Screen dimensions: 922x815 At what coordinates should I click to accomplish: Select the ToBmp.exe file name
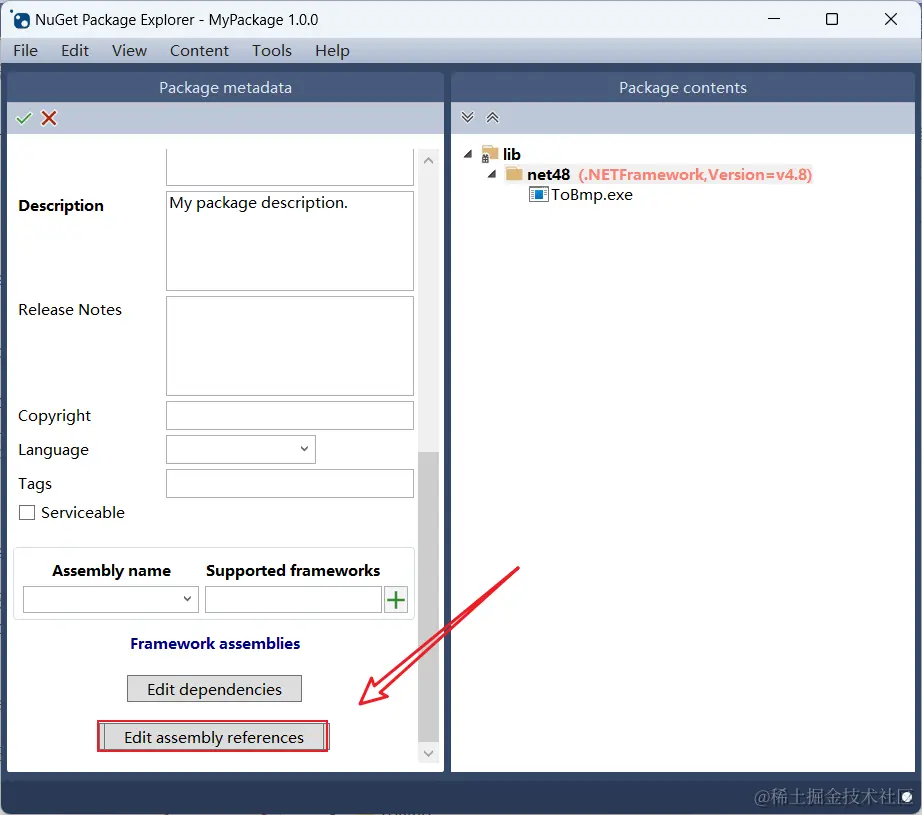tap(592, 195)
